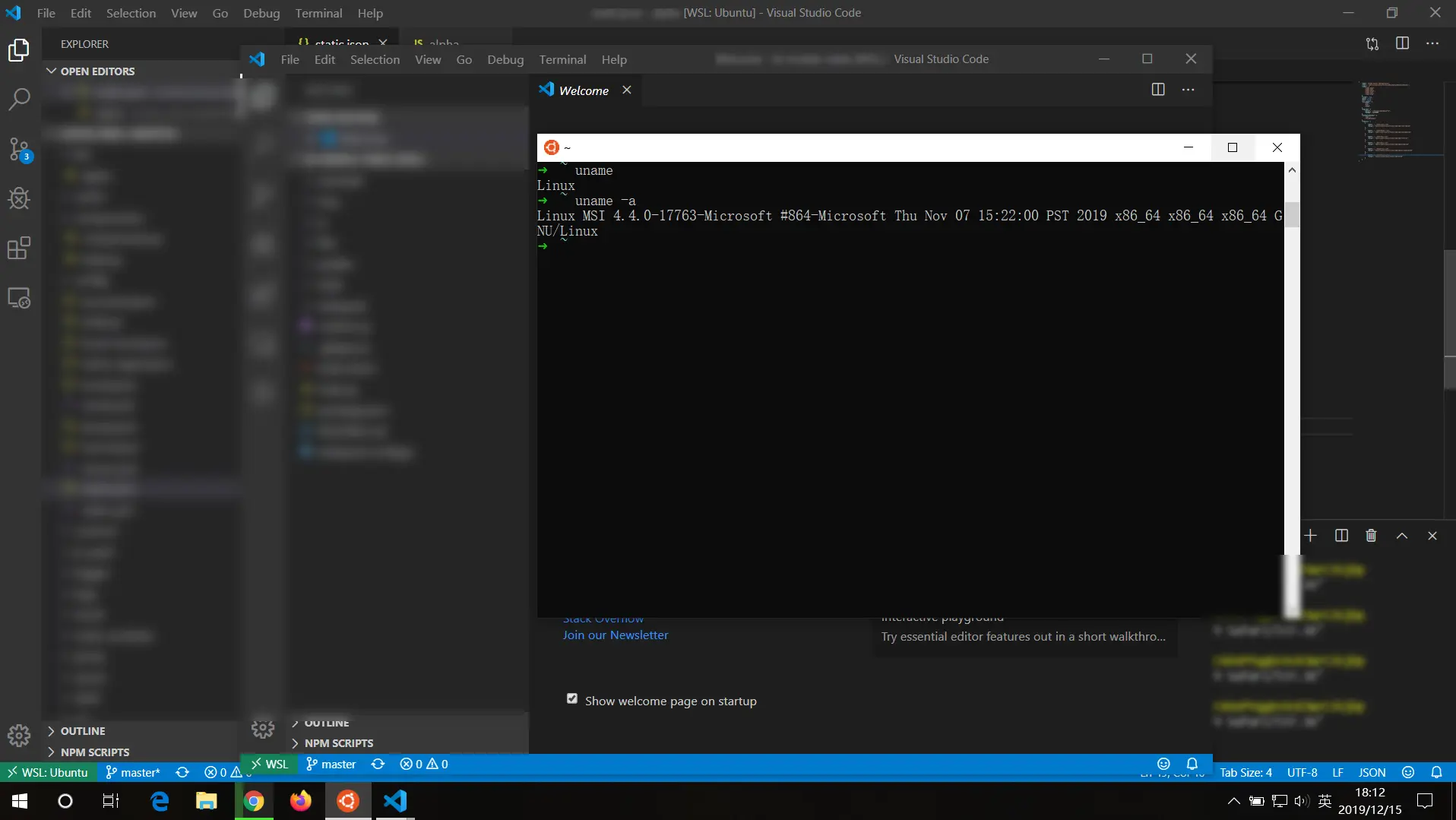Synchronize changes in the back window's status bar
Screen dimensions: 1456x820
click(x=182, y=773)
